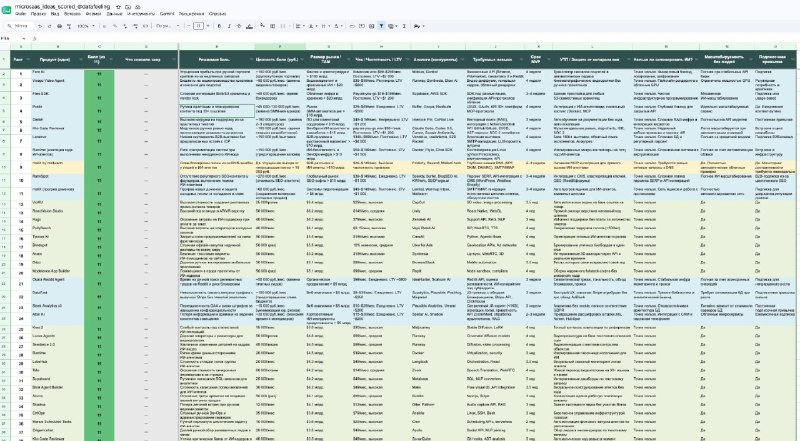Star this spreadsheet document

point(118,7)
